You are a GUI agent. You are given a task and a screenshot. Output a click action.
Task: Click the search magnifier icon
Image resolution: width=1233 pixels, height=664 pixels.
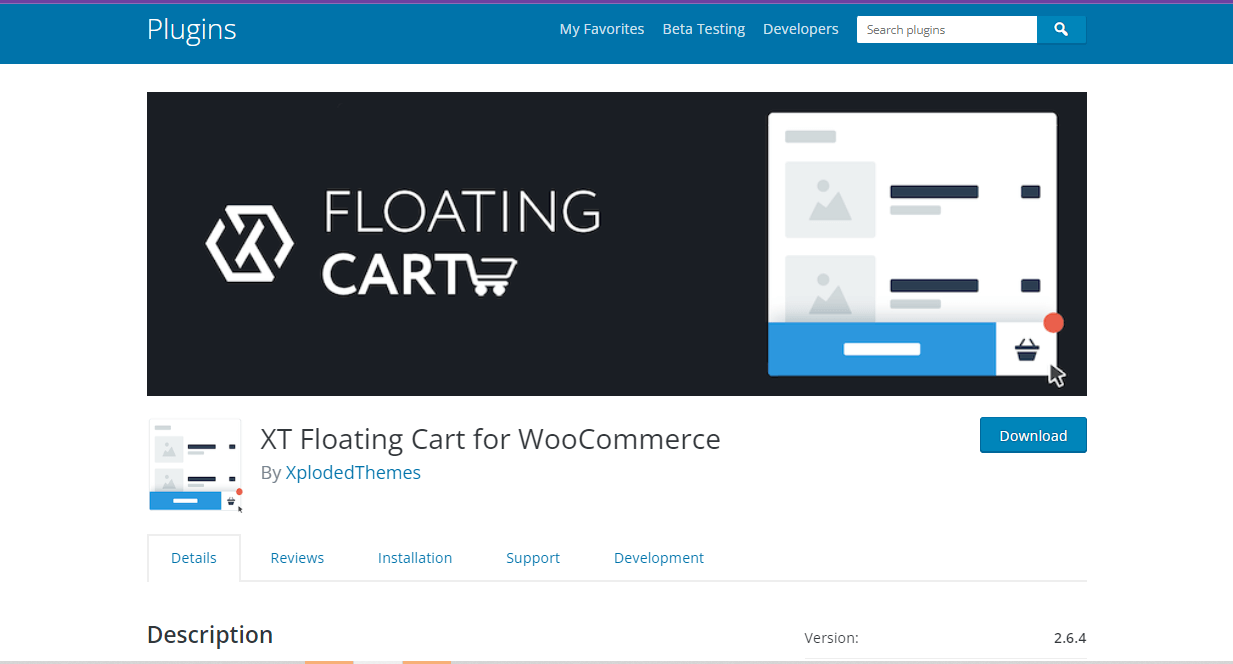pyautogui.click(x=1060, y=29)
